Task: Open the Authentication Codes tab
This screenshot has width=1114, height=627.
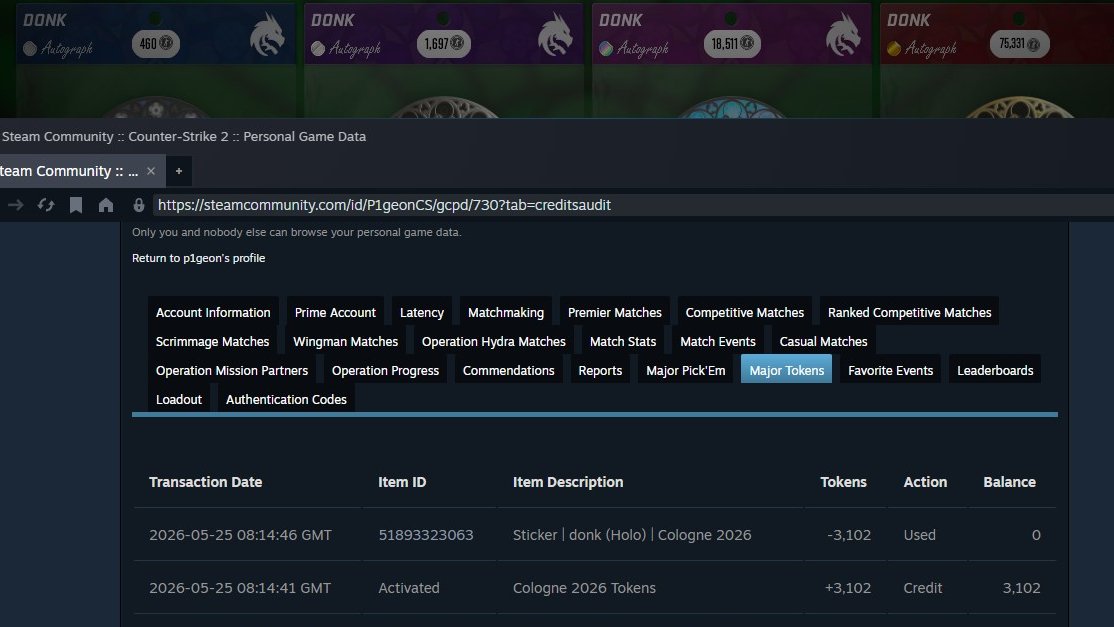Action: point(286,400)
